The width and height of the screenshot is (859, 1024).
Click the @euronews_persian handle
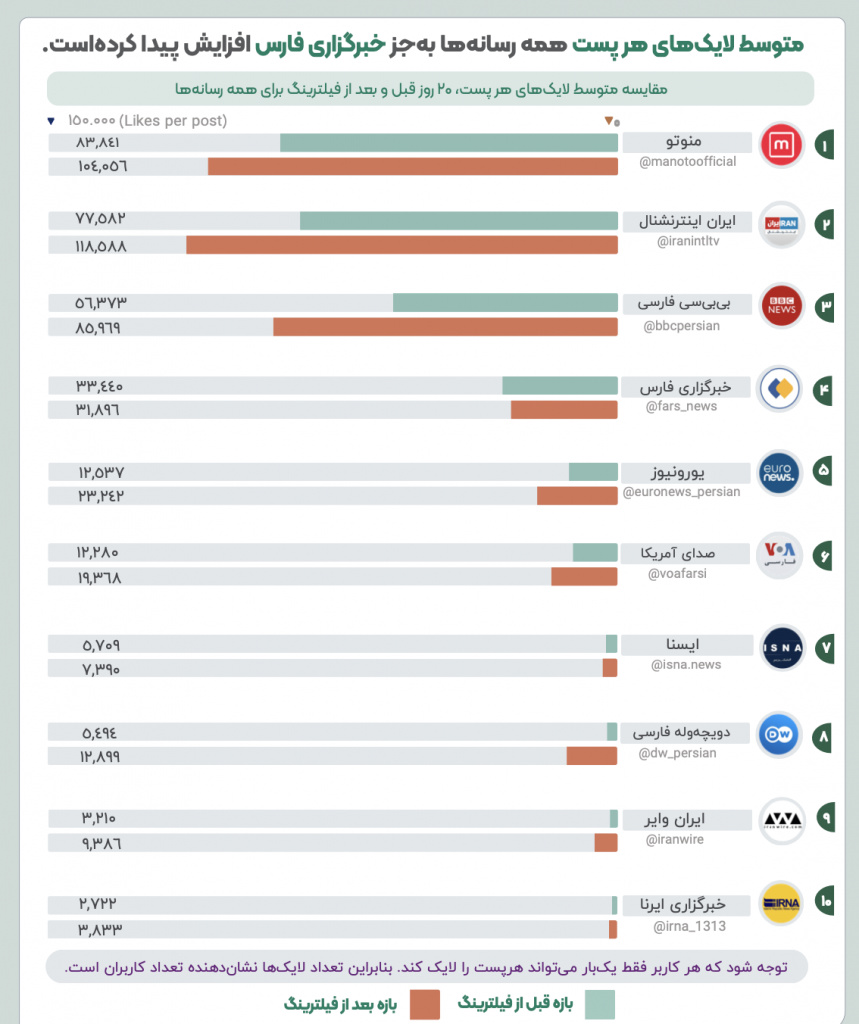pos(683,492)
